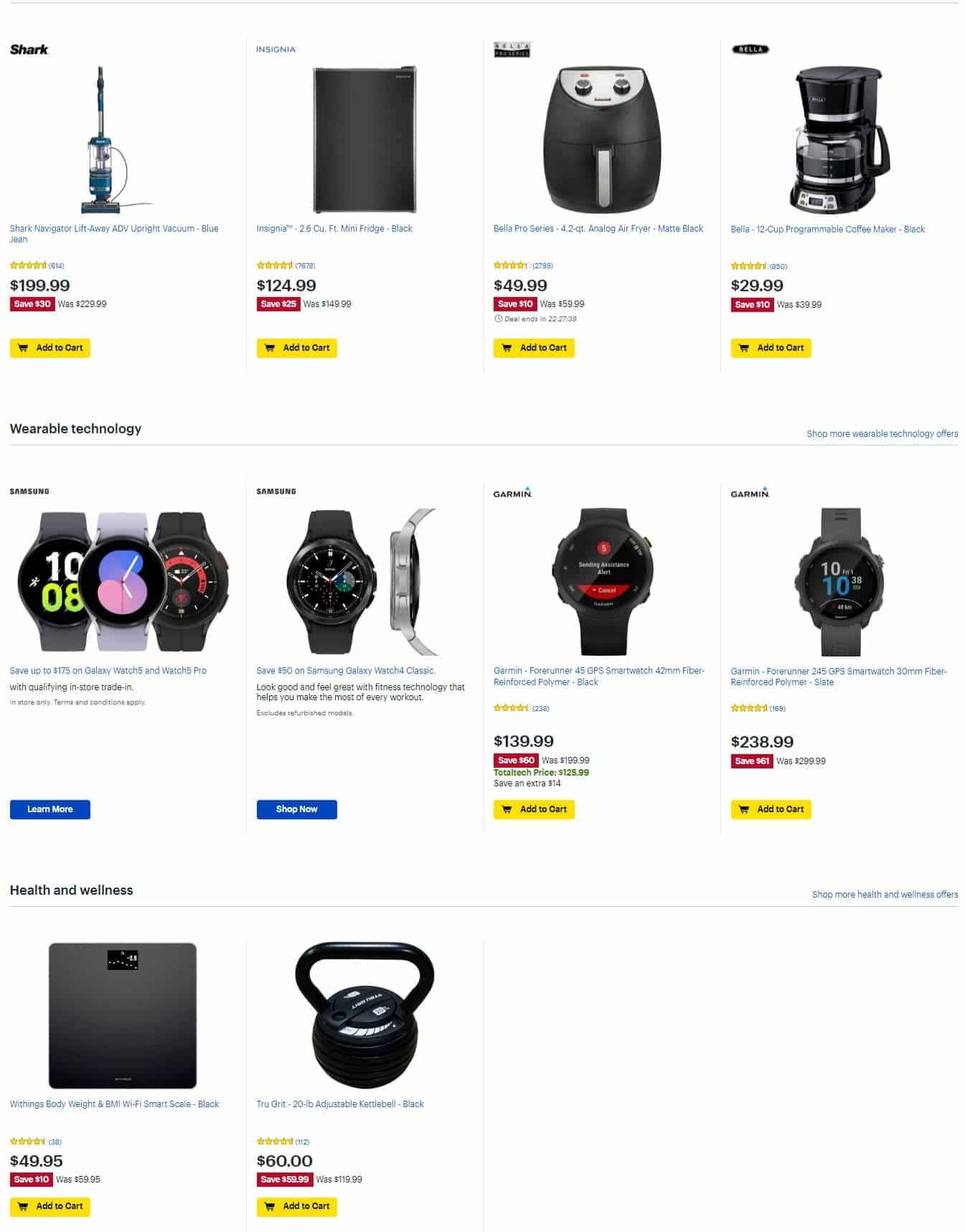
Task: Open Bella 12-Cup Coffee Maker product link
Action: coord(827,229)
